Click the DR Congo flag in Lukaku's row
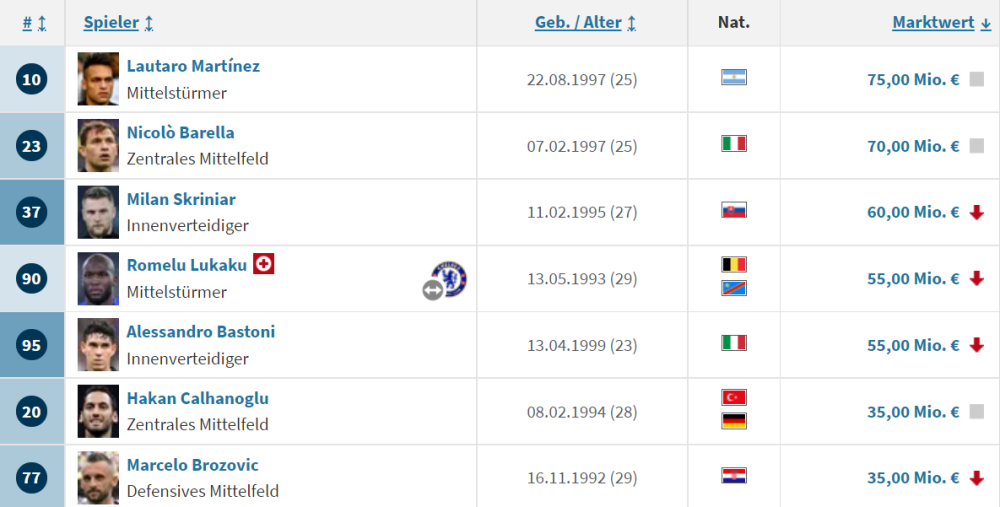The image size is (1000, 507). tap(733, 288)
